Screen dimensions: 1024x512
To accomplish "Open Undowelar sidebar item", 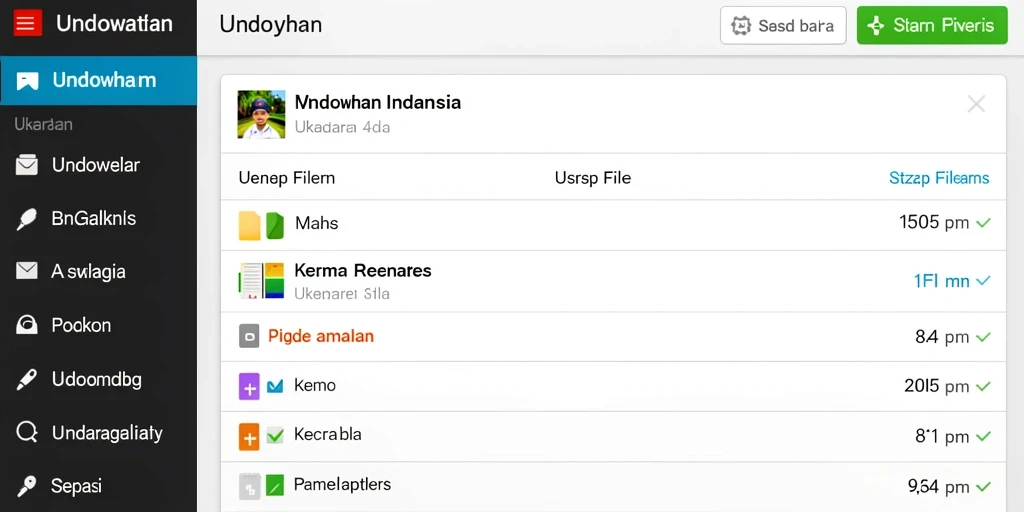I will point(98,165).
